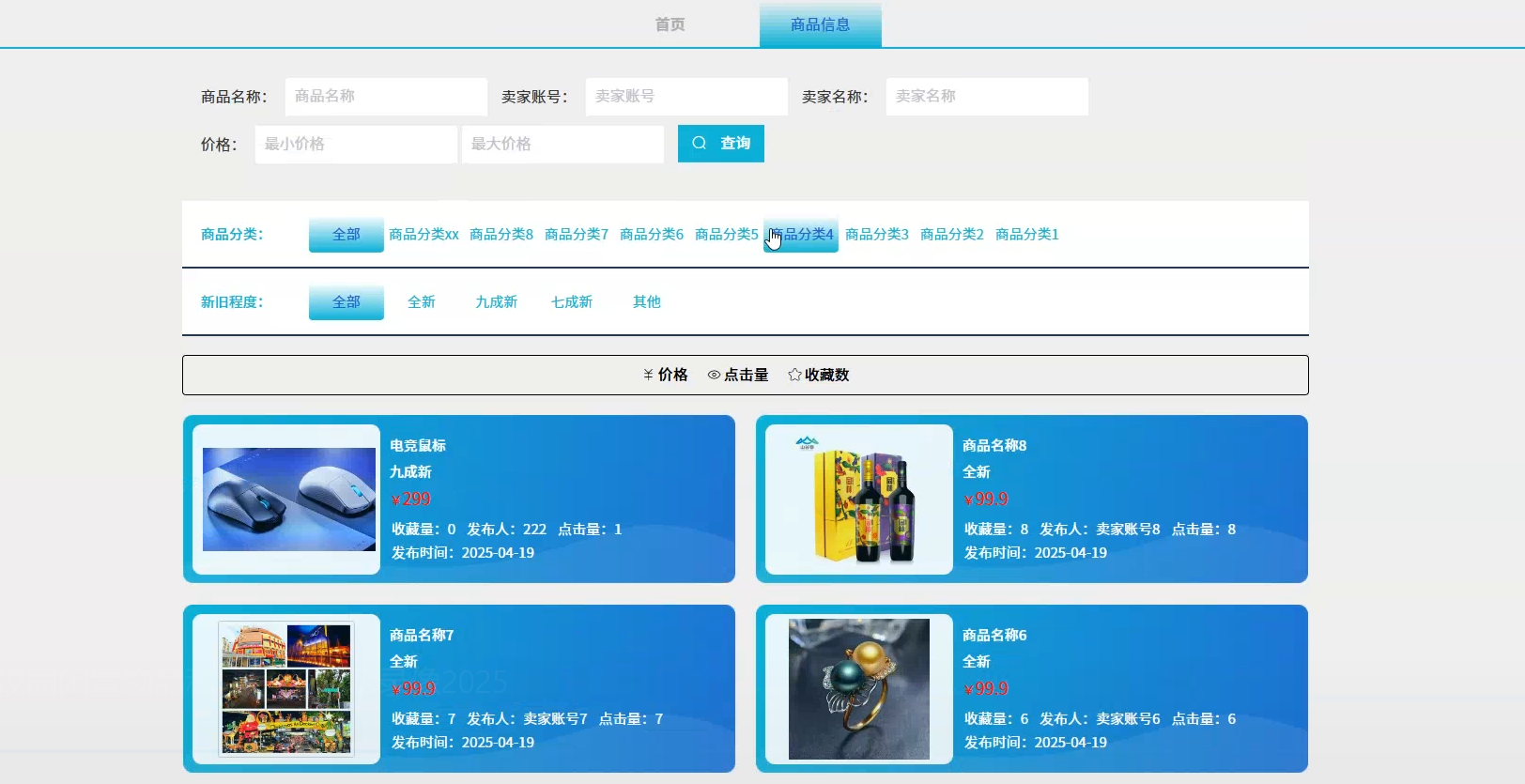Filter by 商品分类4

pyautogui.click(x=801, y=235)
